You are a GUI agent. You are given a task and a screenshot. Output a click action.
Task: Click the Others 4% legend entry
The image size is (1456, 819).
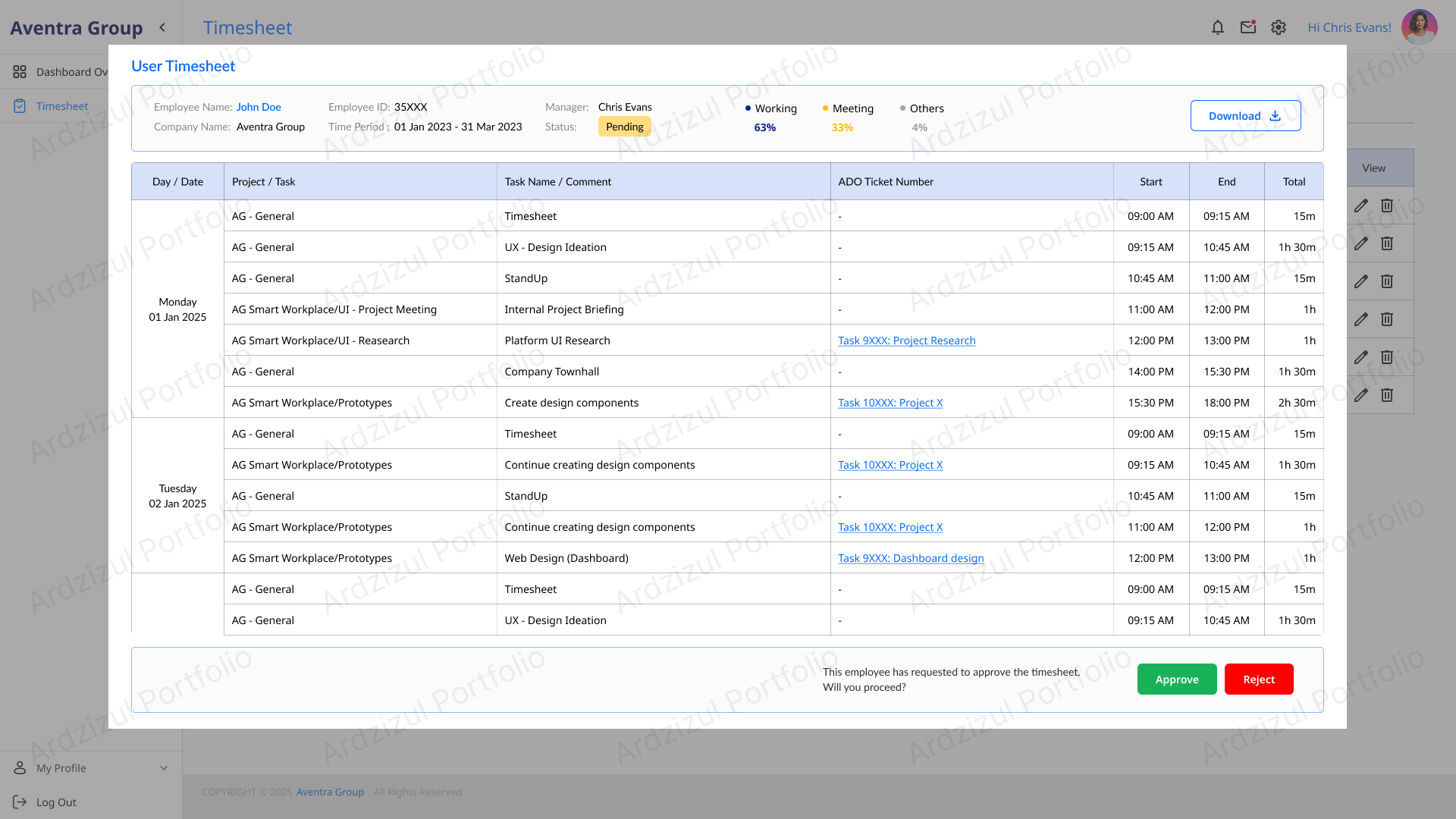[x=921, y=118]
